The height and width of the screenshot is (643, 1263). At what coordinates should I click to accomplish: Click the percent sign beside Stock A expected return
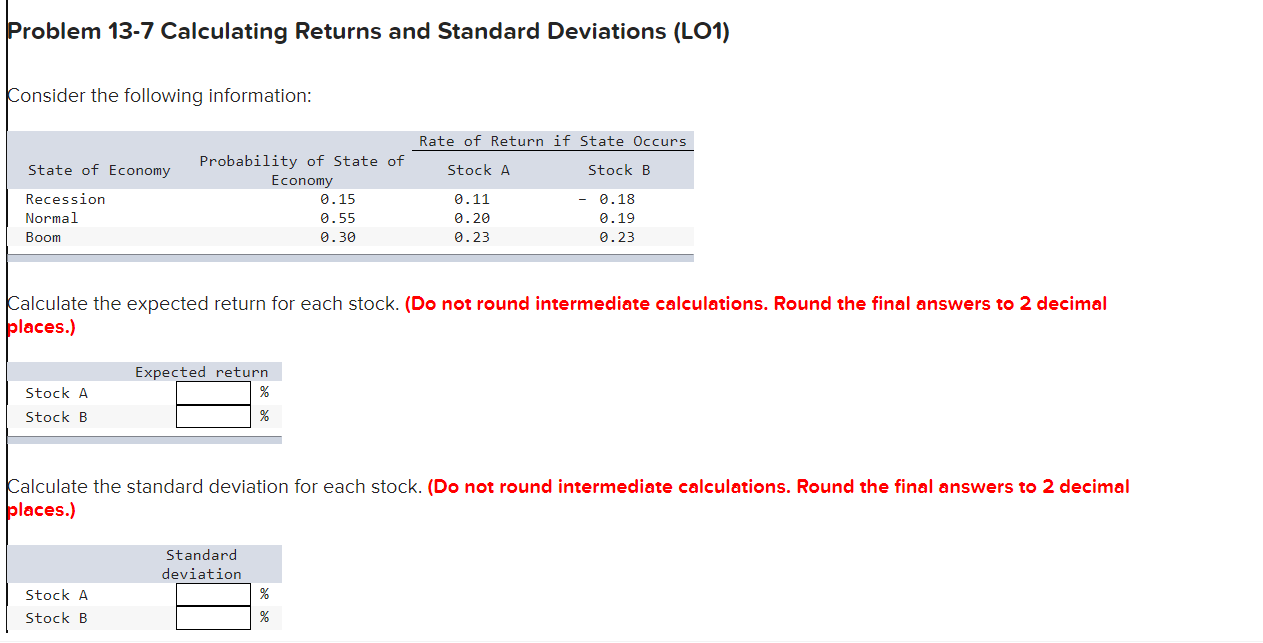[263, 392]
